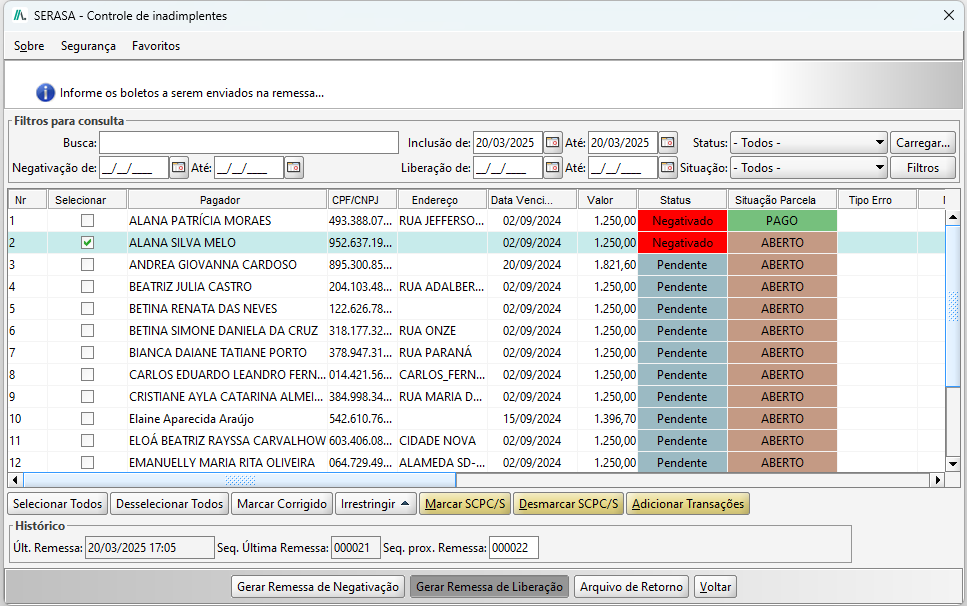This screenshot has width=967, height=606.
Task: Sort by Situação Parcela column header
Action: point(782,200)
